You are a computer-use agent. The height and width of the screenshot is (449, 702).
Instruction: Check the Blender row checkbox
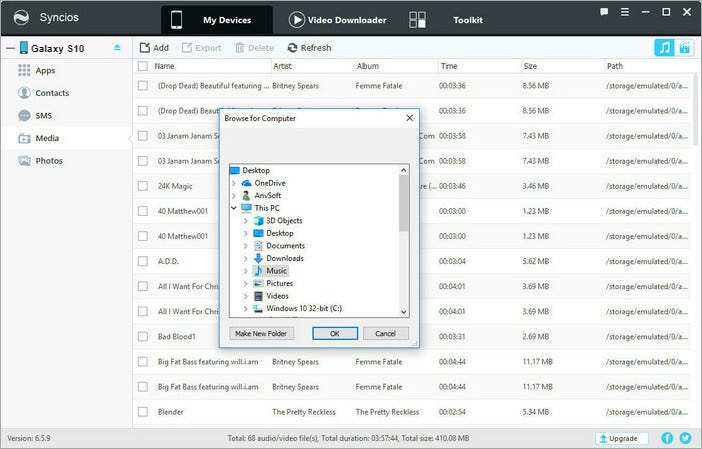[143, 411]
